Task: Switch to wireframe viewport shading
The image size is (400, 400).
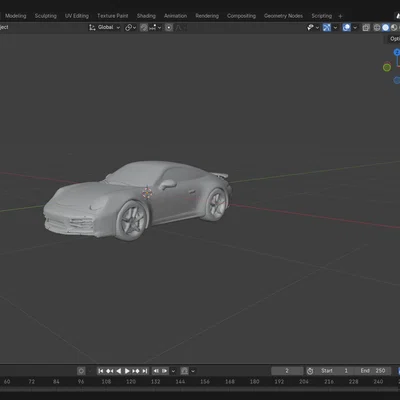Action: tap(377, 28)
